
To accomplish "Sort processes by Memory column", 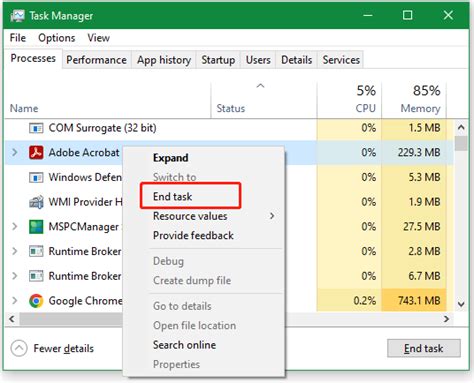I will pos(414,100).
